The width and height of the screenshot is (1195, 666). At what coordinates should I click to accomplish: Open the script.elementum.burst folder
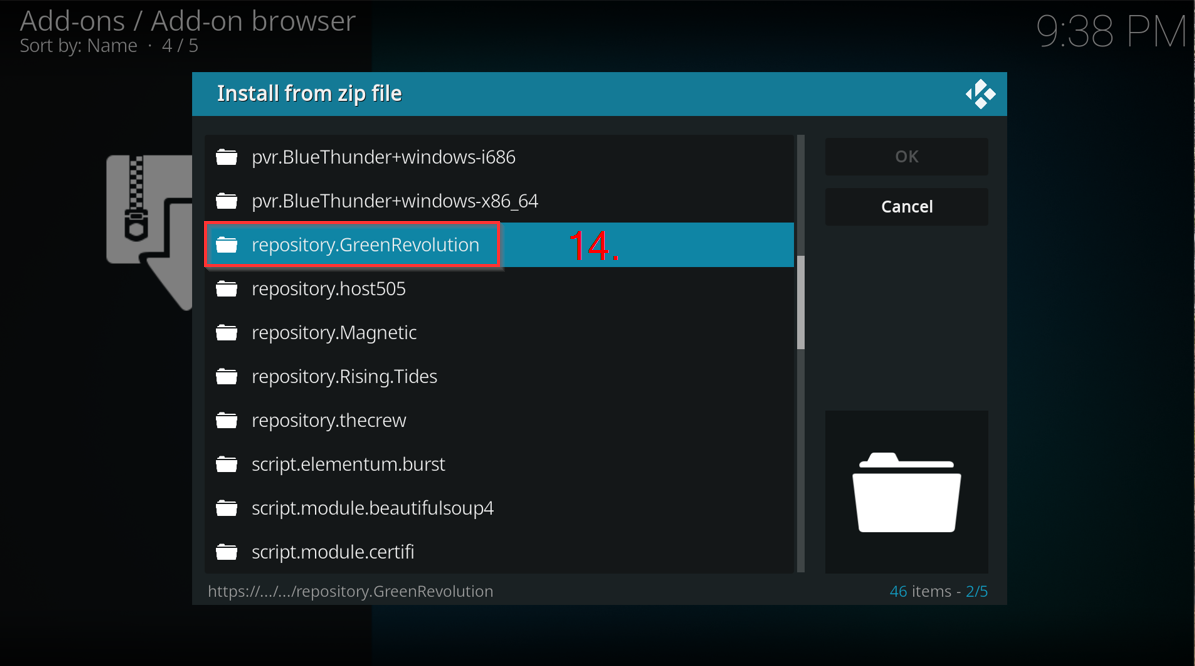point(499,464)
